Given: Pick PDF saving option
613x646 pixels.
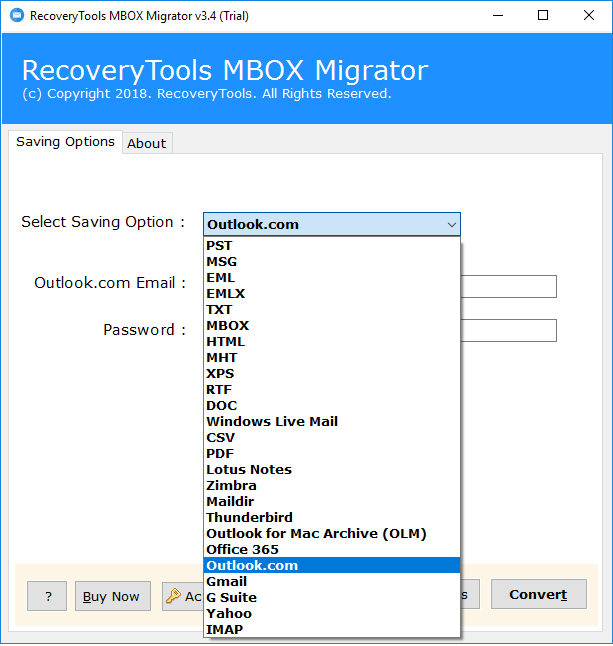Looking at the screenshot, I should coord(332,454).
